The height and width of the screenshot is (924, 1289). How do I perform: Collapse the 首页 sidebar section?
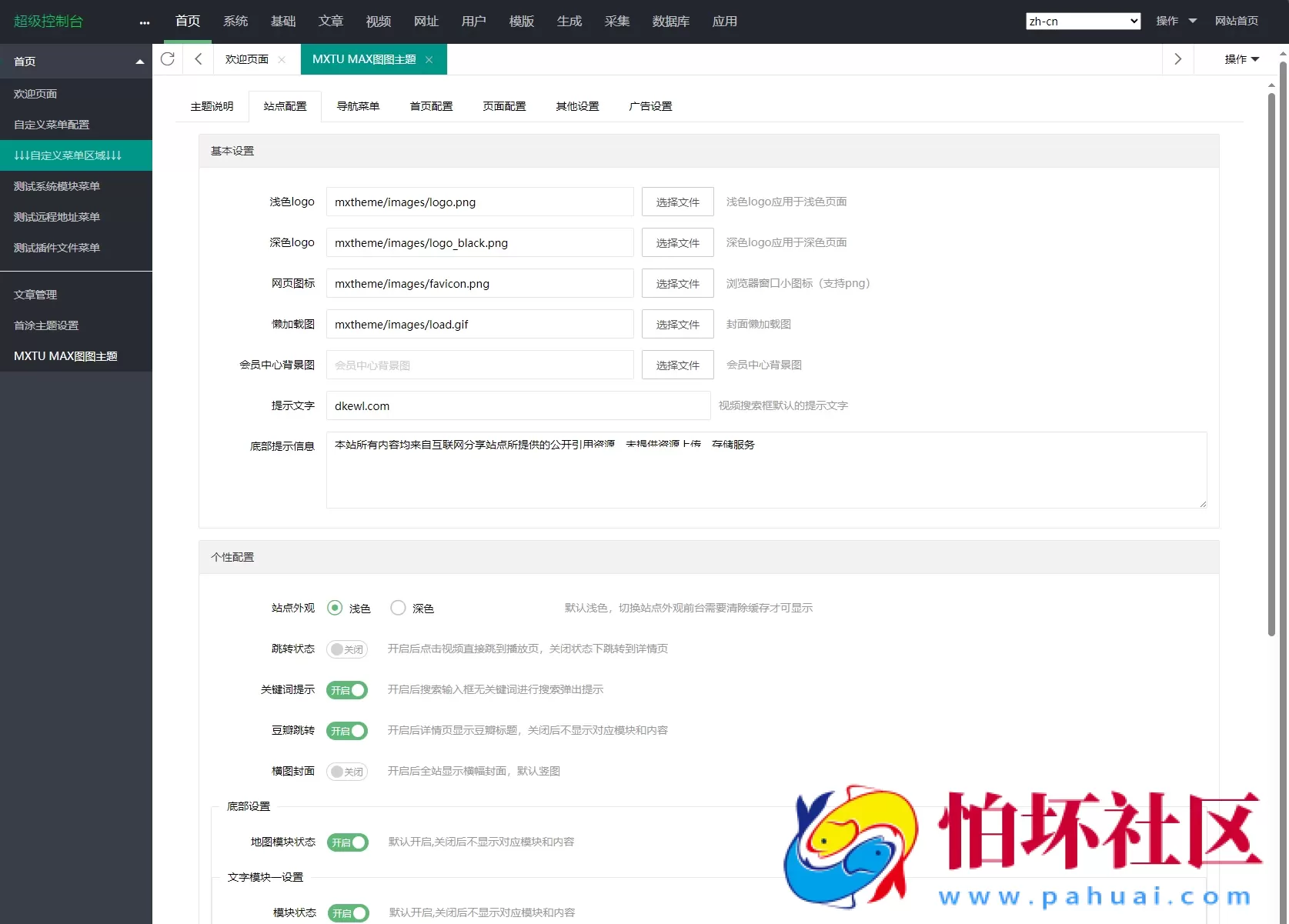pos(139,61)
